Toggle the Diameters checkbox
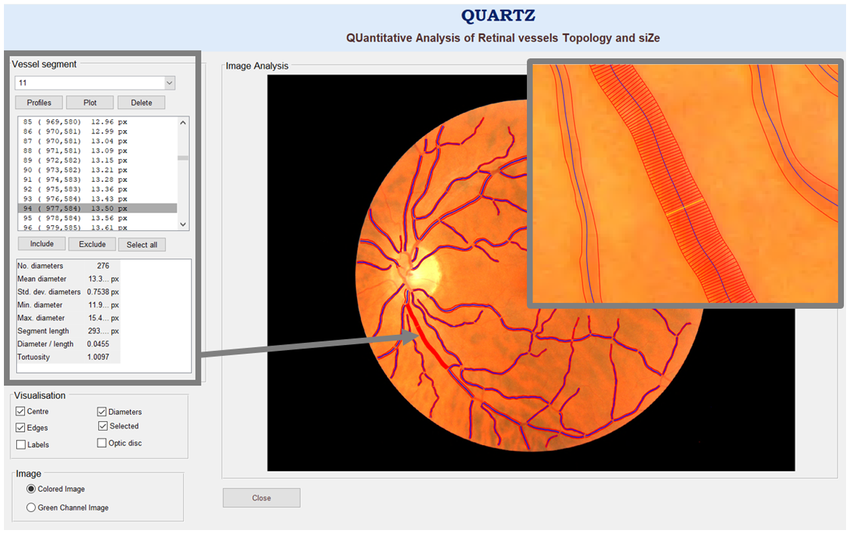The width and height of the screenshot is (850, 534). (102, 411)
